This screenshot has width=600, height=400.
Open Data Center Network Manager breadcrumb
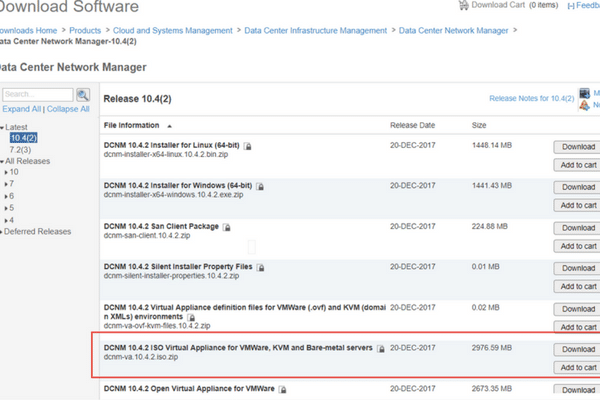pyautogui.click(x=453, y=31)
